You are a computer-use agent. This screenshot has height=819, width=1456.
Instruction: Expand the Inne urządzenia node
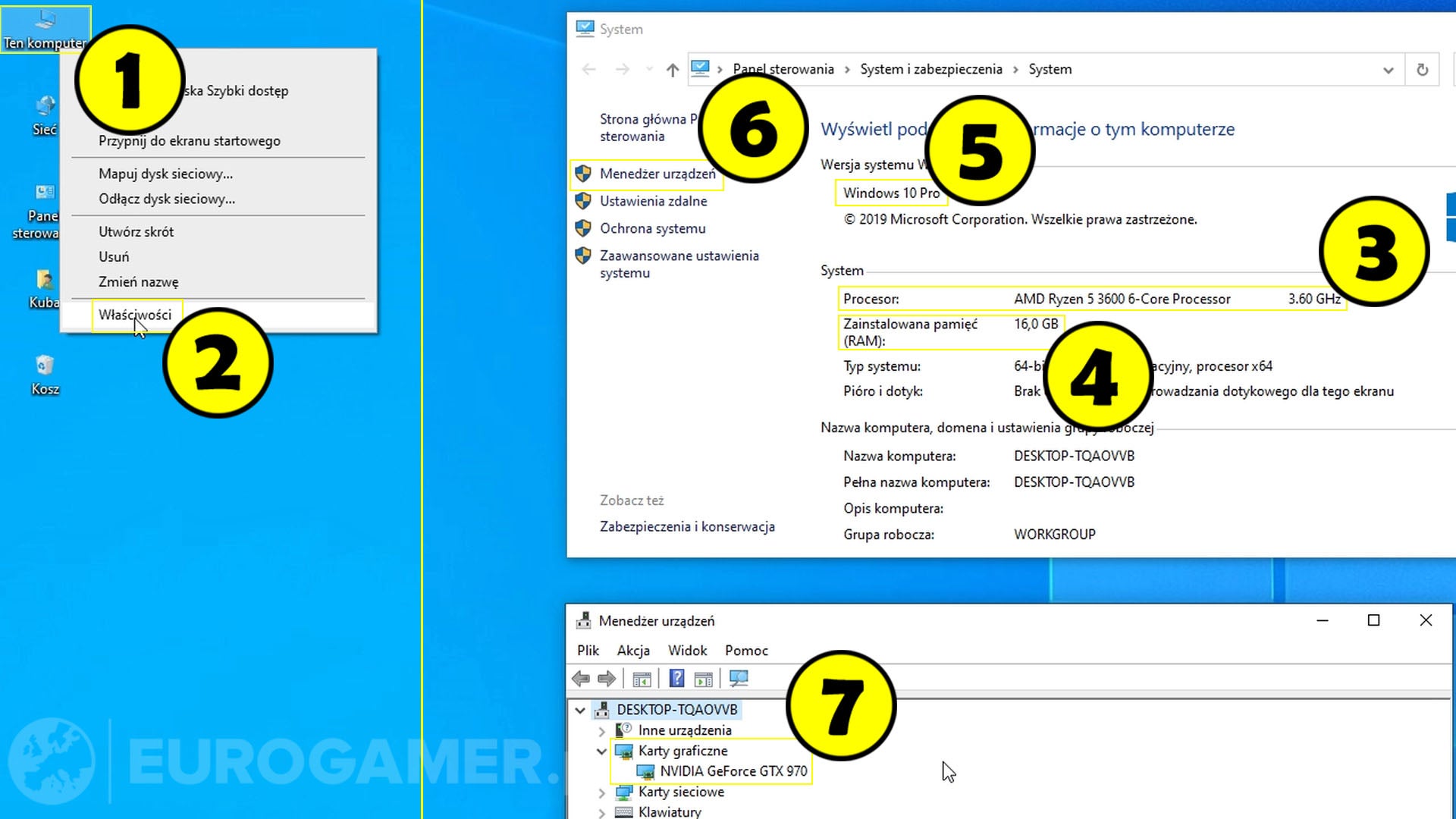pyautogui.click(x=602, y=731)
